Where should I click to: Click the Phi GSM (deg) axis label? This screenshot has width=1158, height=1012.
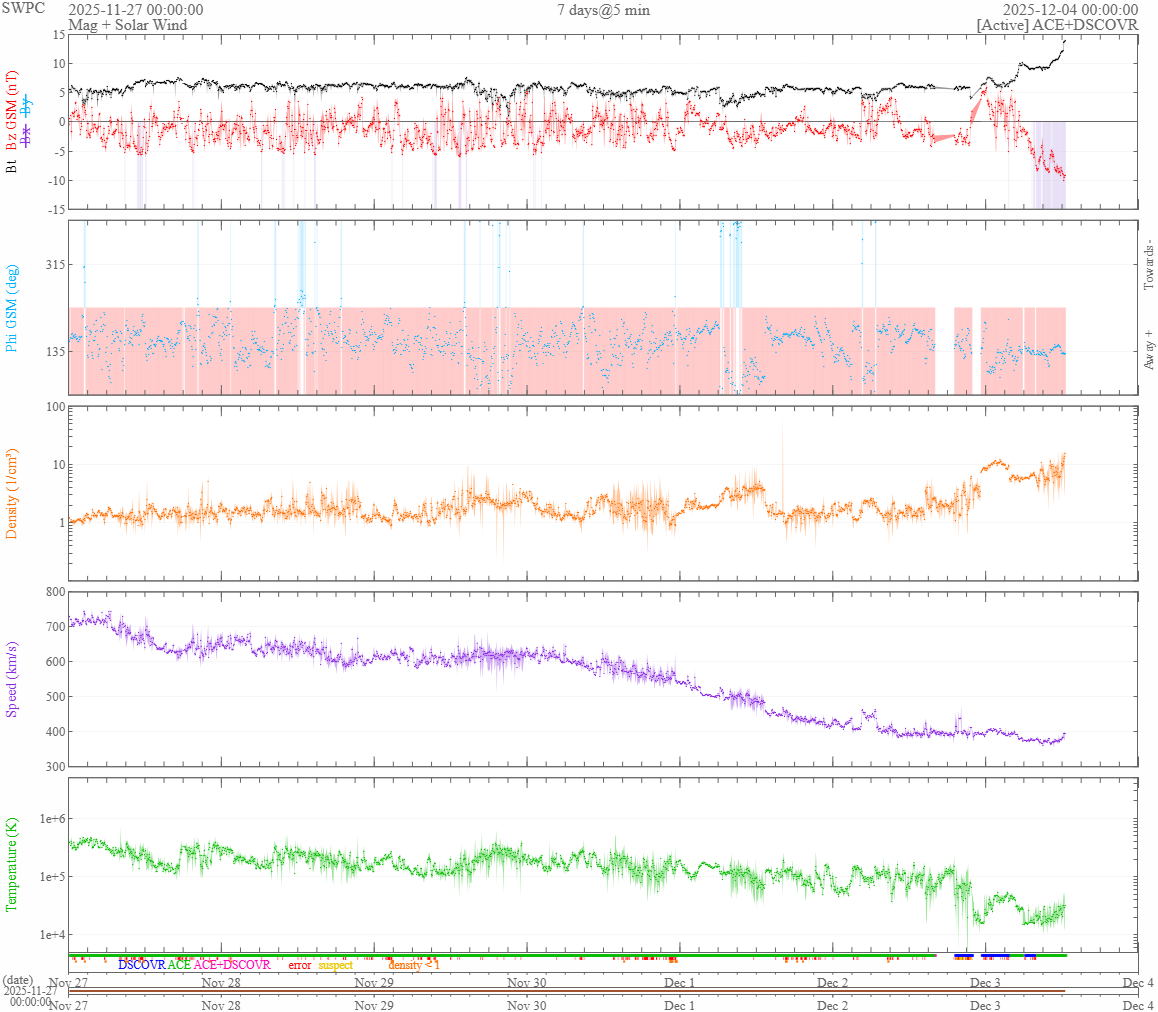(x=11, y=307)
